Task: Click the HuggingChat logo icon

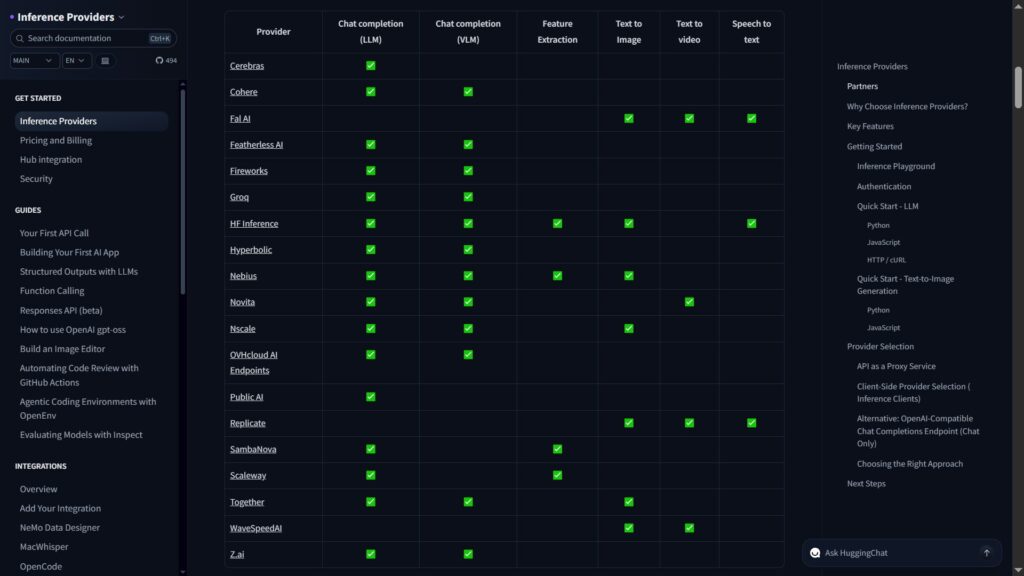Action: point(815,553)
